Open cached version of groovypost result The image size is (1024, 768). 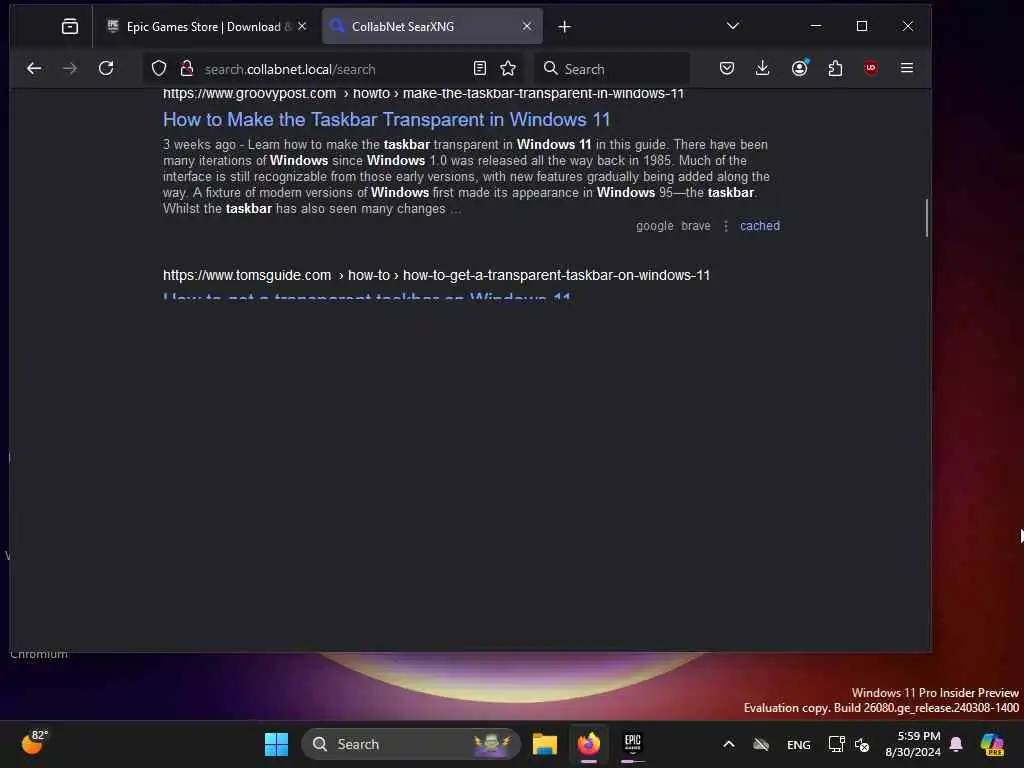click(760, 226)
